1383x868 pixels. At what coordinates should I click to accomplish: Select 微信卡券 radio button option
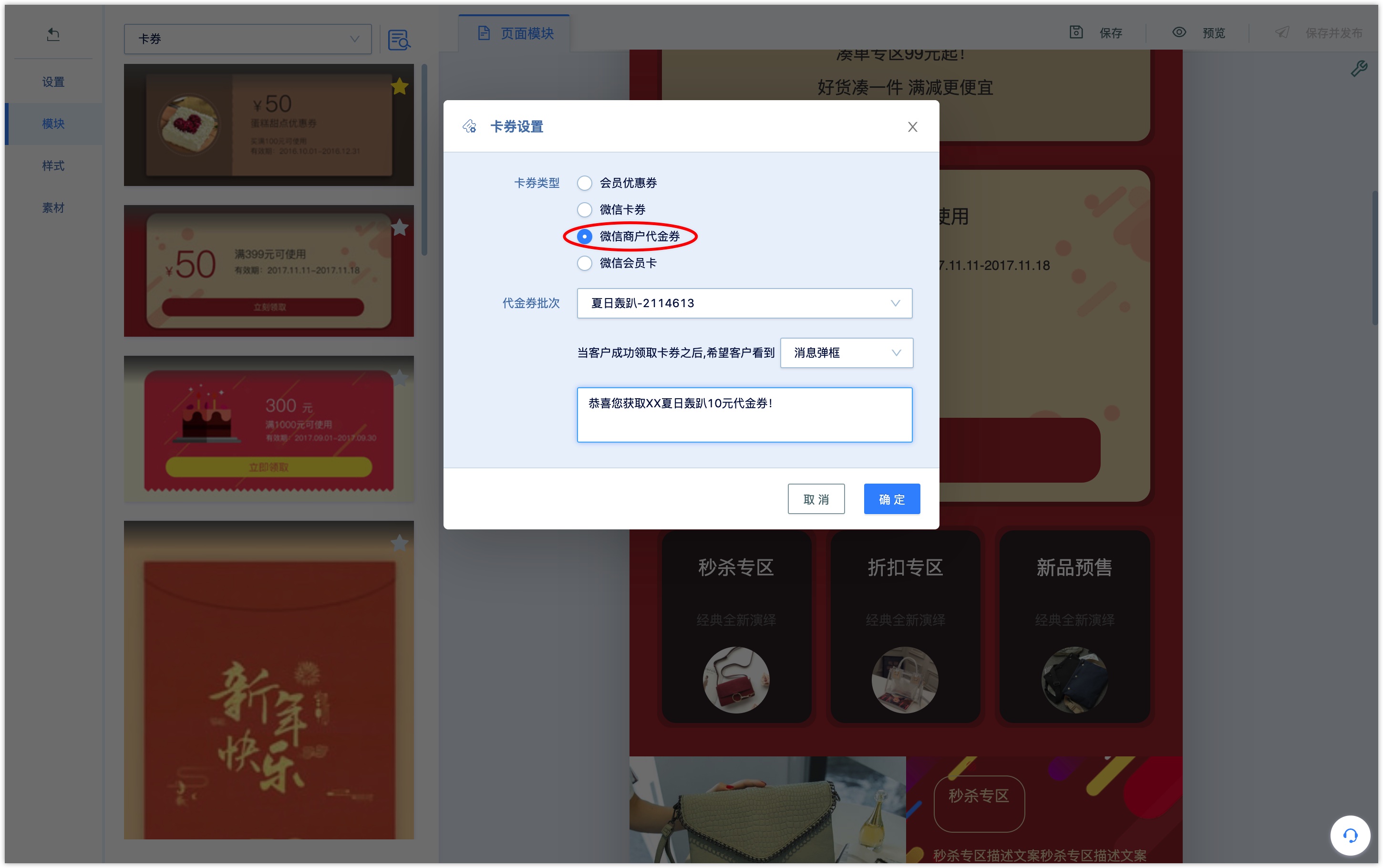(585, 209)
